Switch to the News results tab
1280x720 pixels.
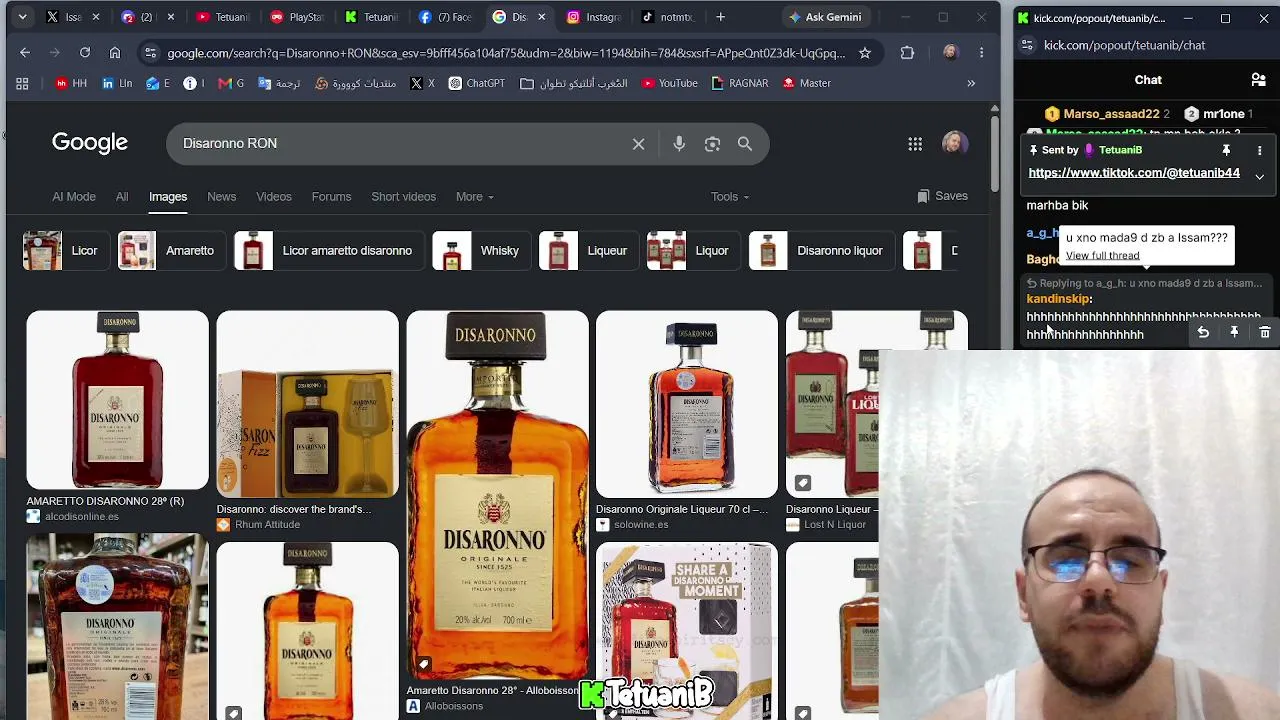pos(221,197)
